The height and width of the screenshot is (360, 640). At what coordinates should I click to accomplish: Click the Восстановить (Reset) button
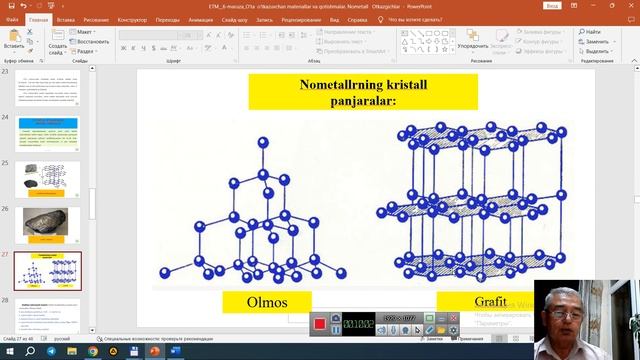tap(89, 42)
